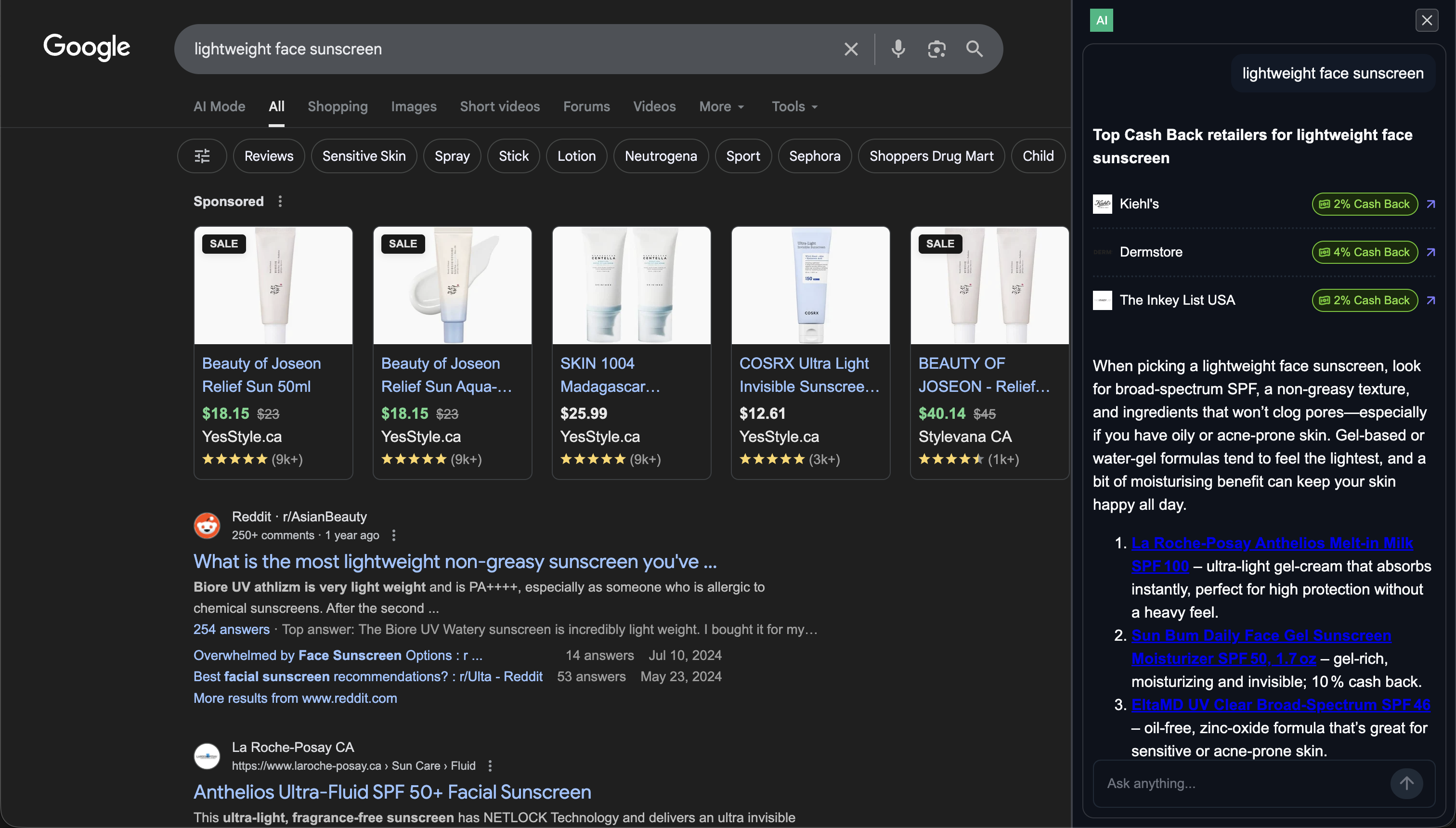1456x828 pixels.
Task: Click More results from www.reddit.com
Action: click(295, 698)
